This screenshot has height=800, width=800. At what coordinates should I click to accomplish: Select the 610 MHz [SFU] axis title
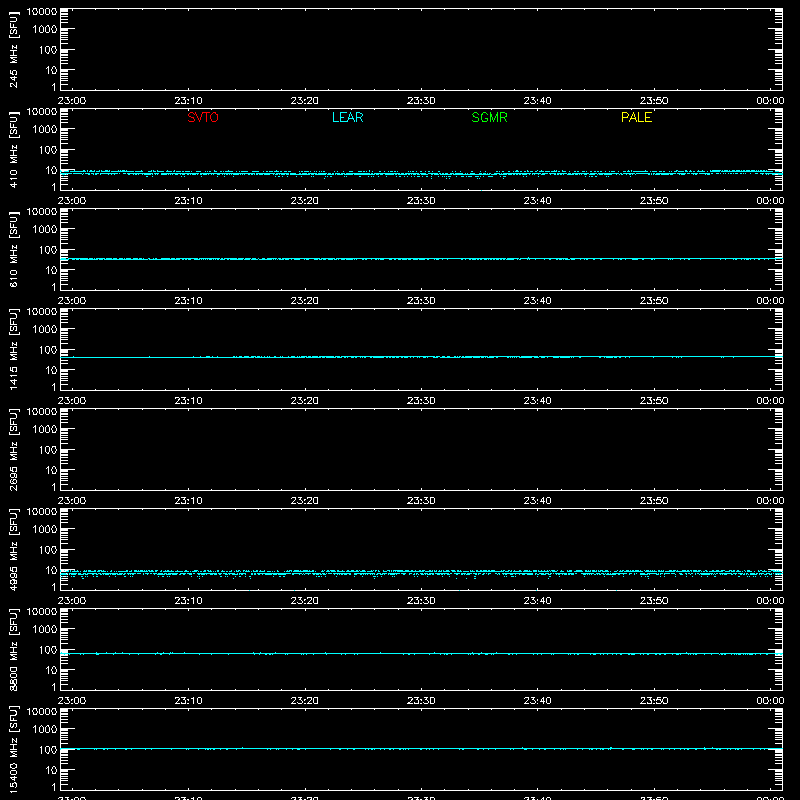[x=13, y=250]
